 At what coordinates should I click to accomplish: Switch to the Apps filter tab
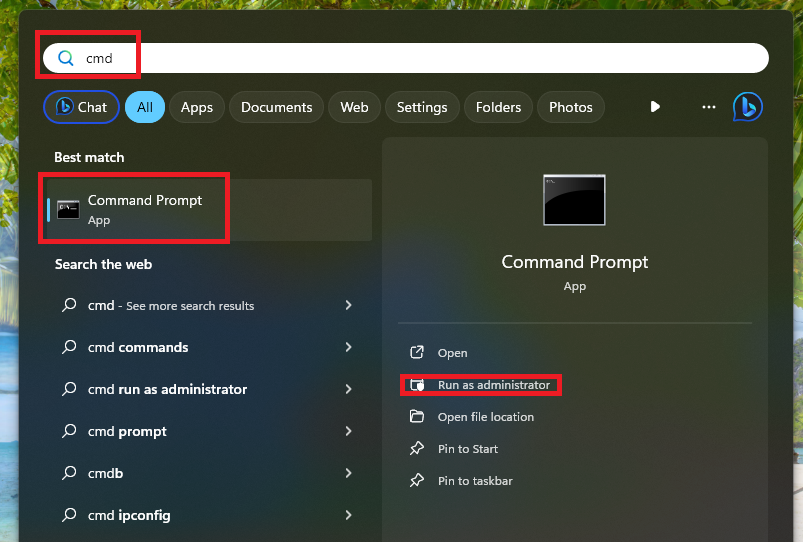197,107
